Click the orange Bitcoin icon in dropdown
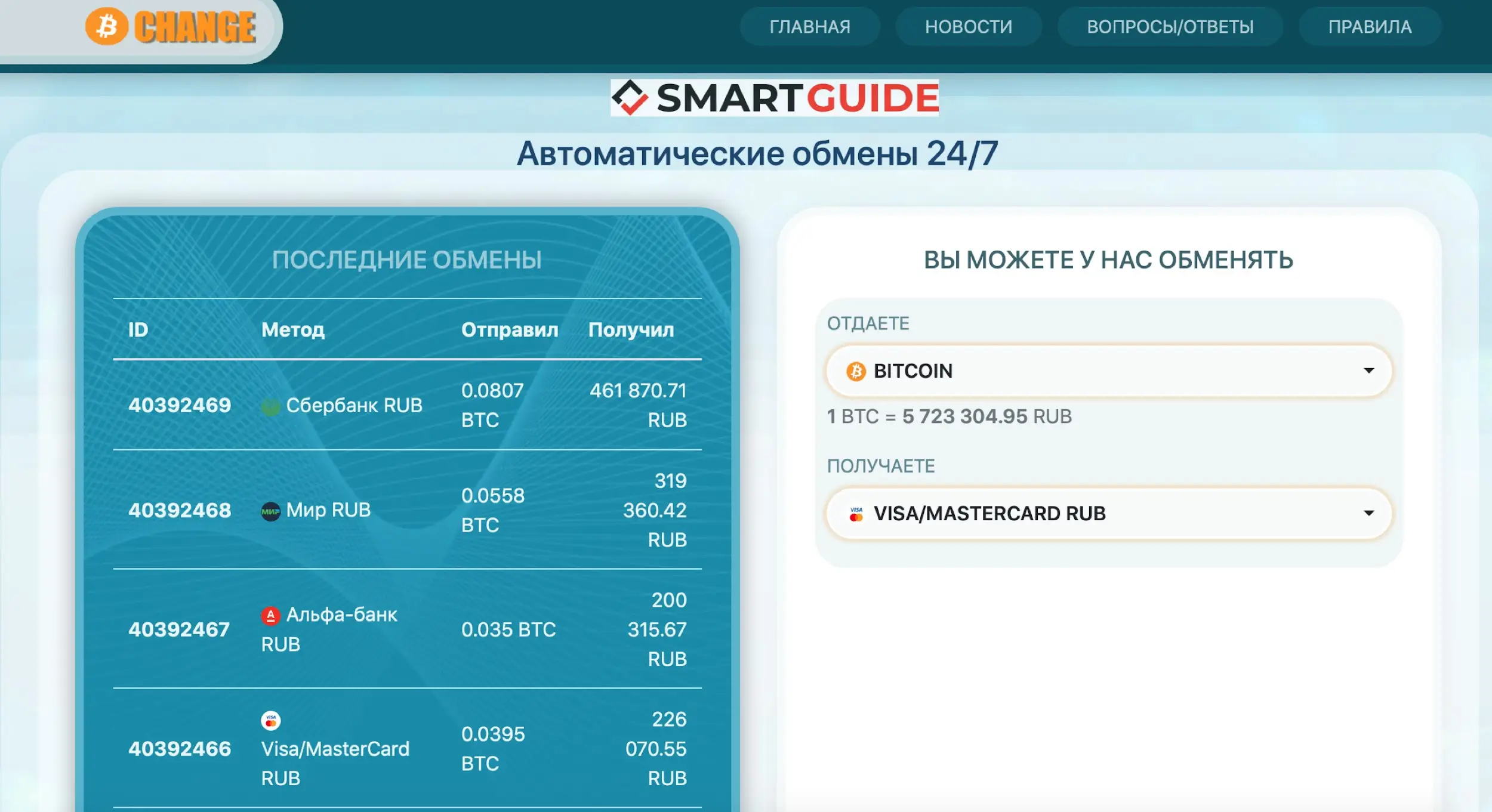Viewport: 1492px width, 812px height. point(856,371)
